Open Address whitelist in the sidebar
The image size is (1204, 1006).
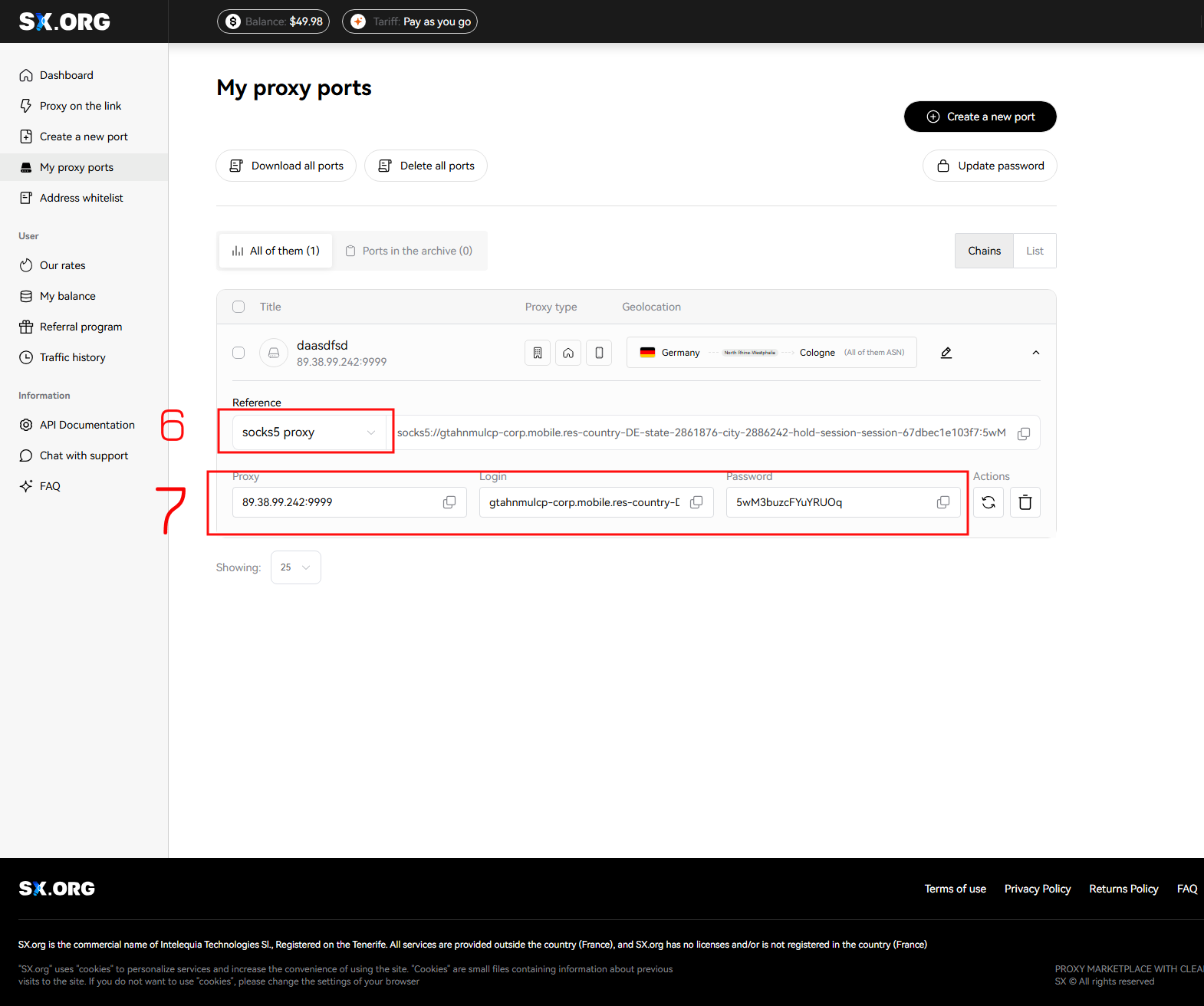click(x=81, y=198)
